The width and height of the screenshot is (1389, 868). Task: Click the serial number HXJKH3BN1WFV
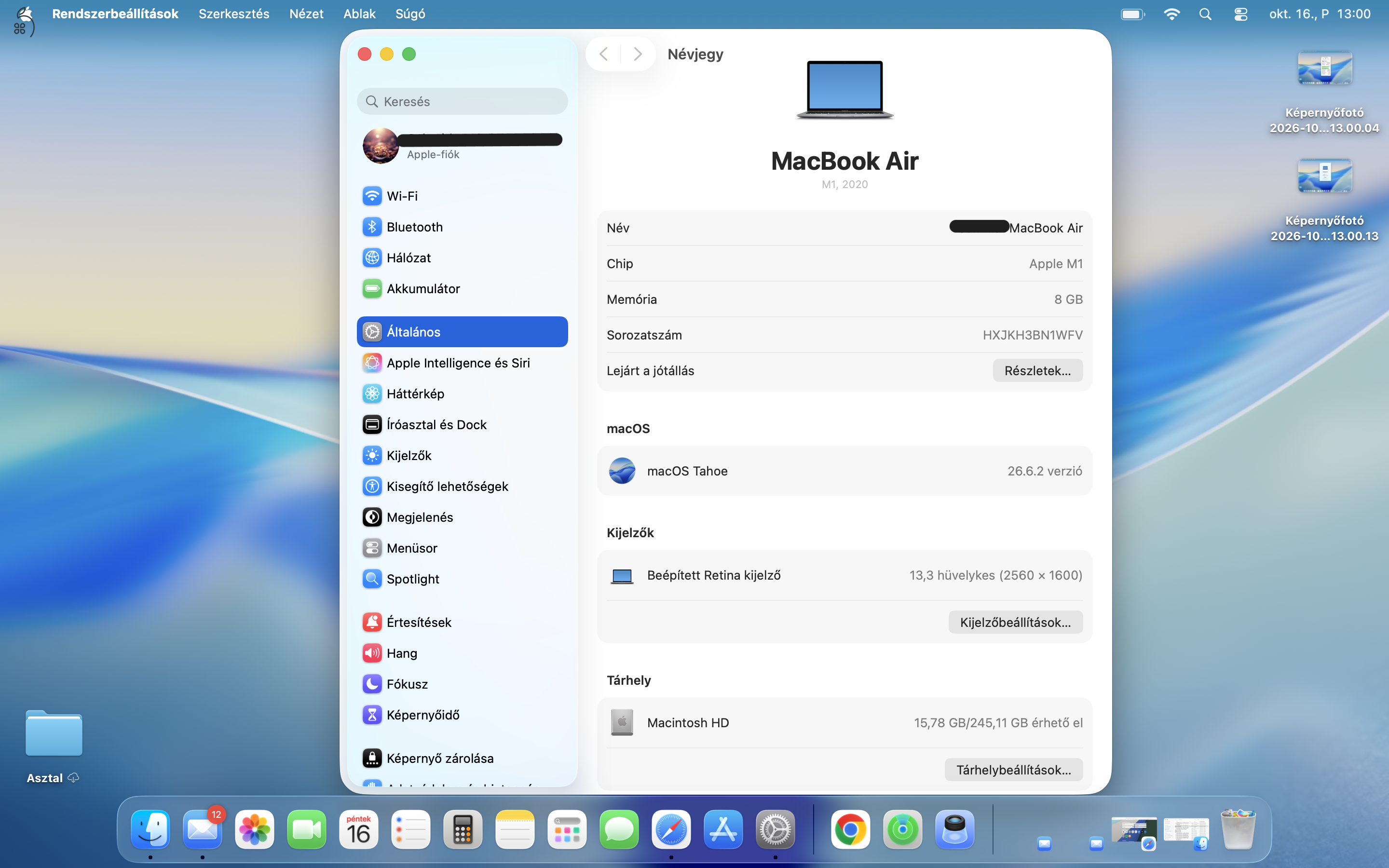click(x=1032, y=335)
